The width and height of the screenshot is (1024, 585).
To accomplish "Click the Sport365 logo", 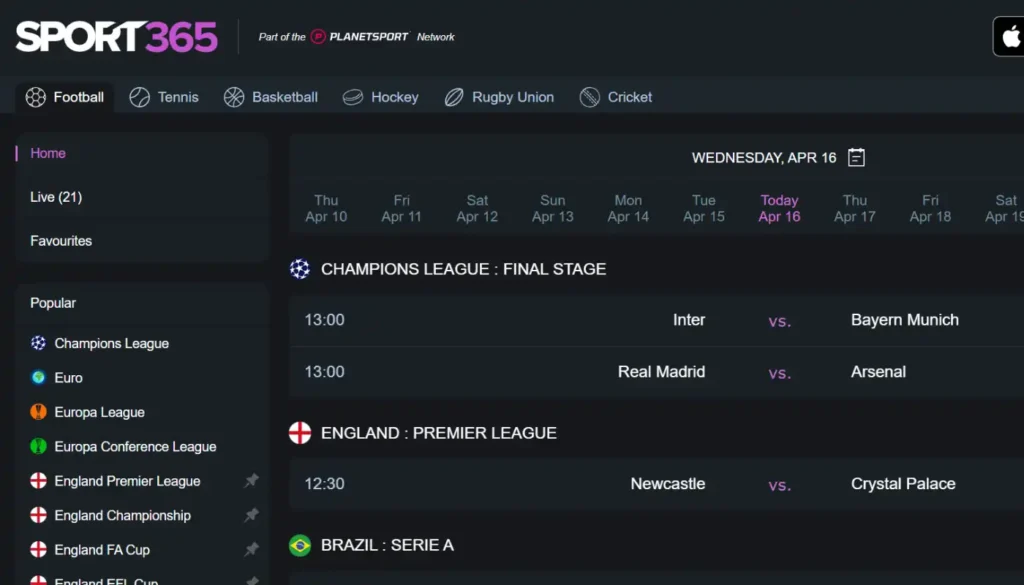I will point(116,37).
